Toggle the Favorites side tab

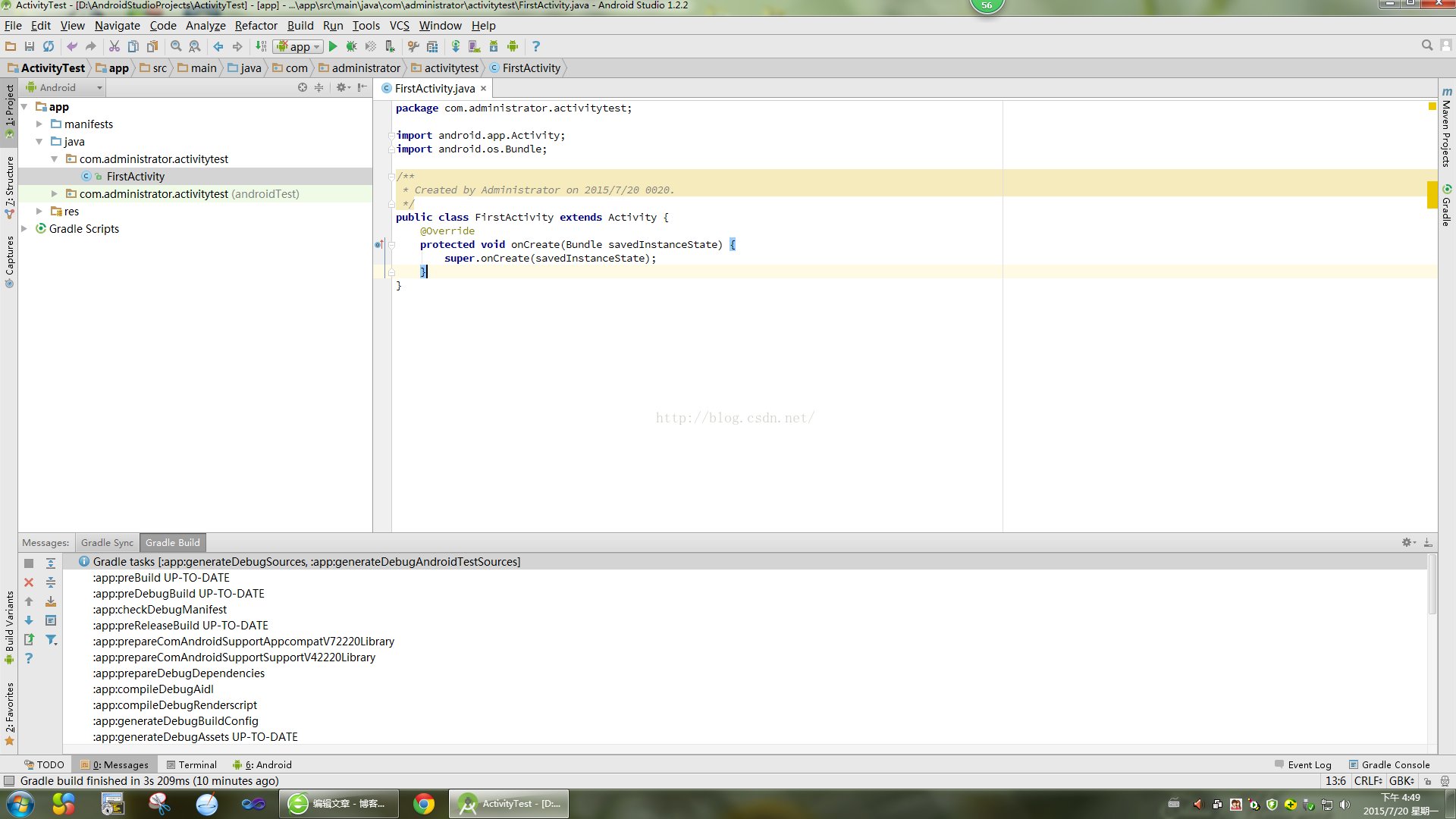click(x=9, y=714)
